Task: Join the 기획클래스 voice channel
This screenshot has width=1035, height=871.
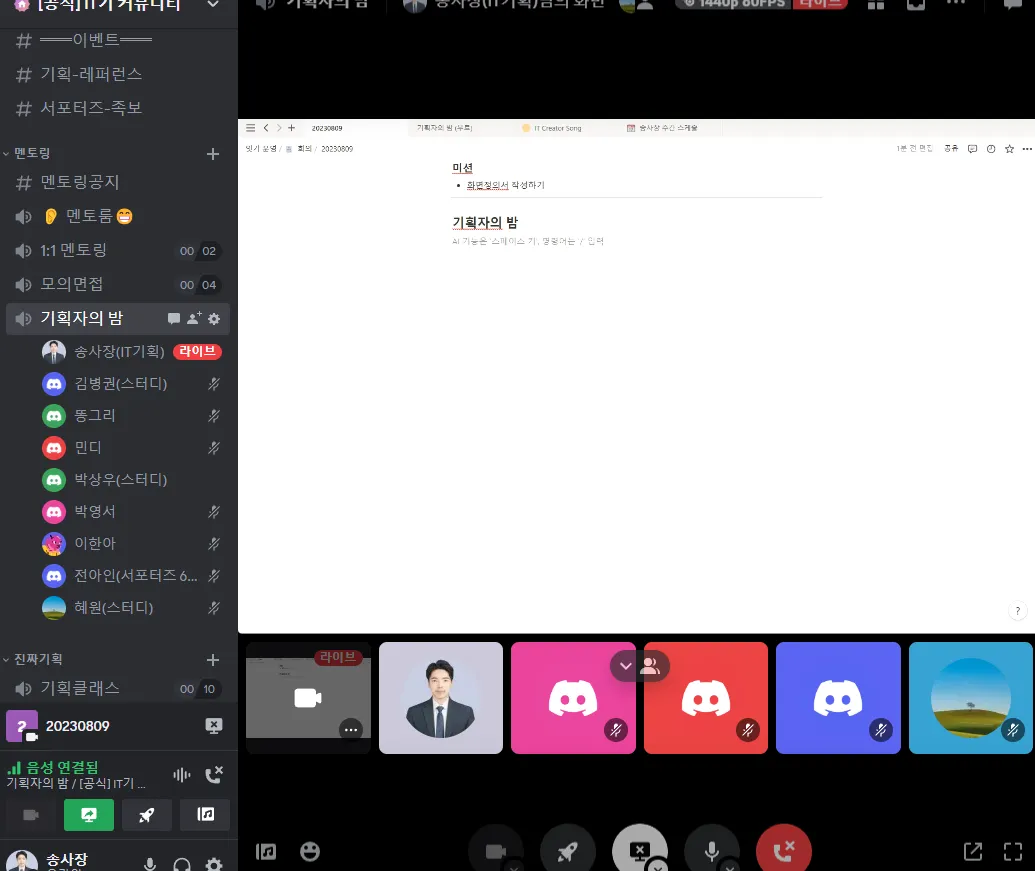Action: [x=118, y=688]
